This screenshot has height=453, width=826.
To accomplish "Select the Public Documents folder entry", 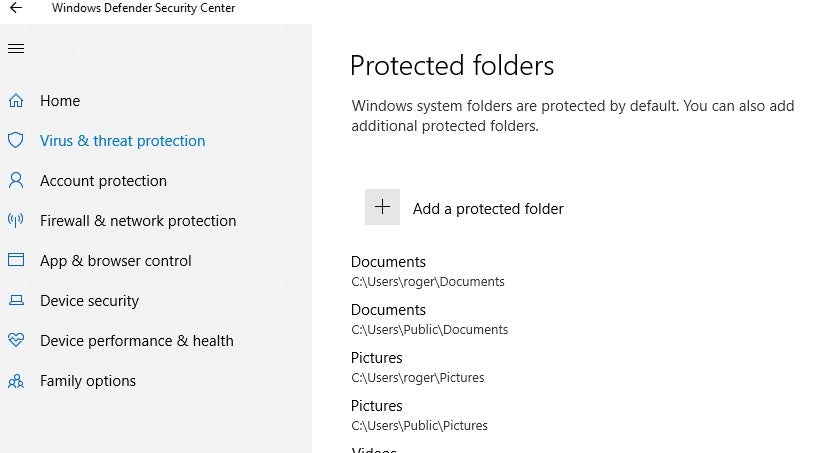I will point(429,319).
